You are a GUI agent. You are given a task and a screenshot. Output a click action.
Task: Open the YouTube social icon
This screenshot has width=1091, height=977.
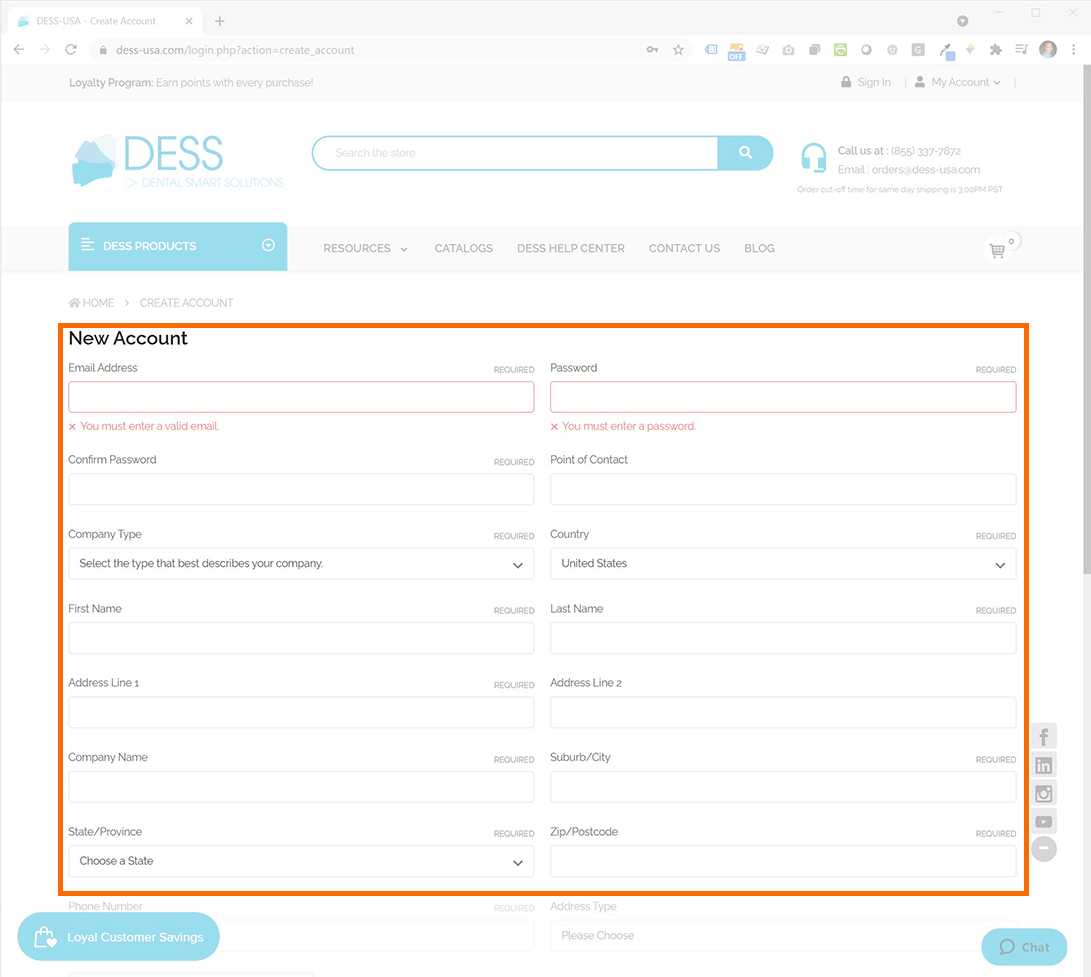(1044, 822)
